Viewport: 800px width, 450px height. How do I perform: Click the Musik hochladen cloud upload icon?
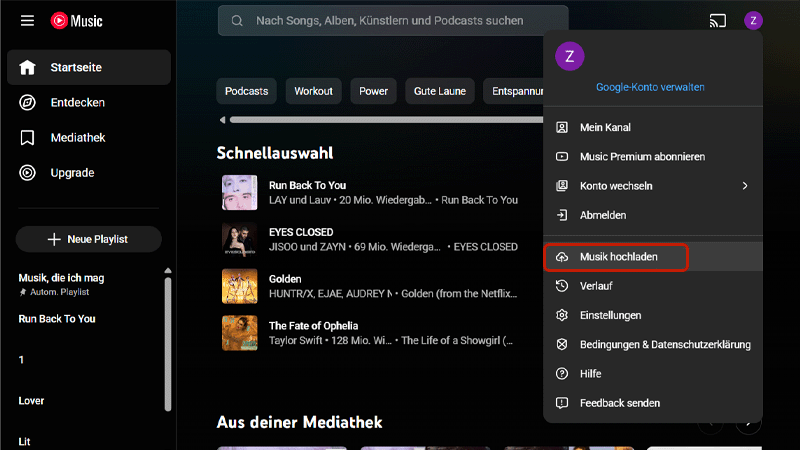coord(562,257)
